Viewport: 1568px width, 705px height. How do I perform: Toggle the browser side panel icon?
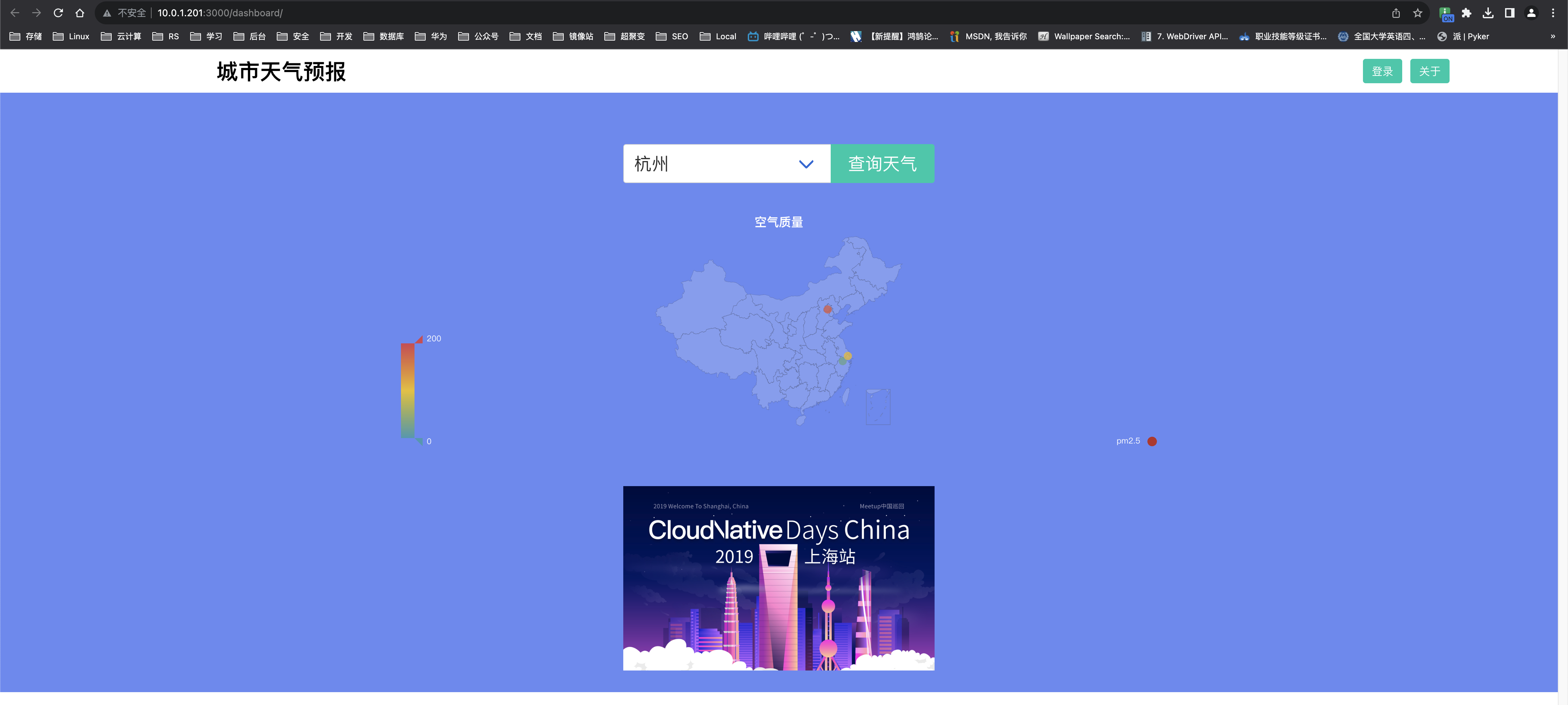point(1509,13)
